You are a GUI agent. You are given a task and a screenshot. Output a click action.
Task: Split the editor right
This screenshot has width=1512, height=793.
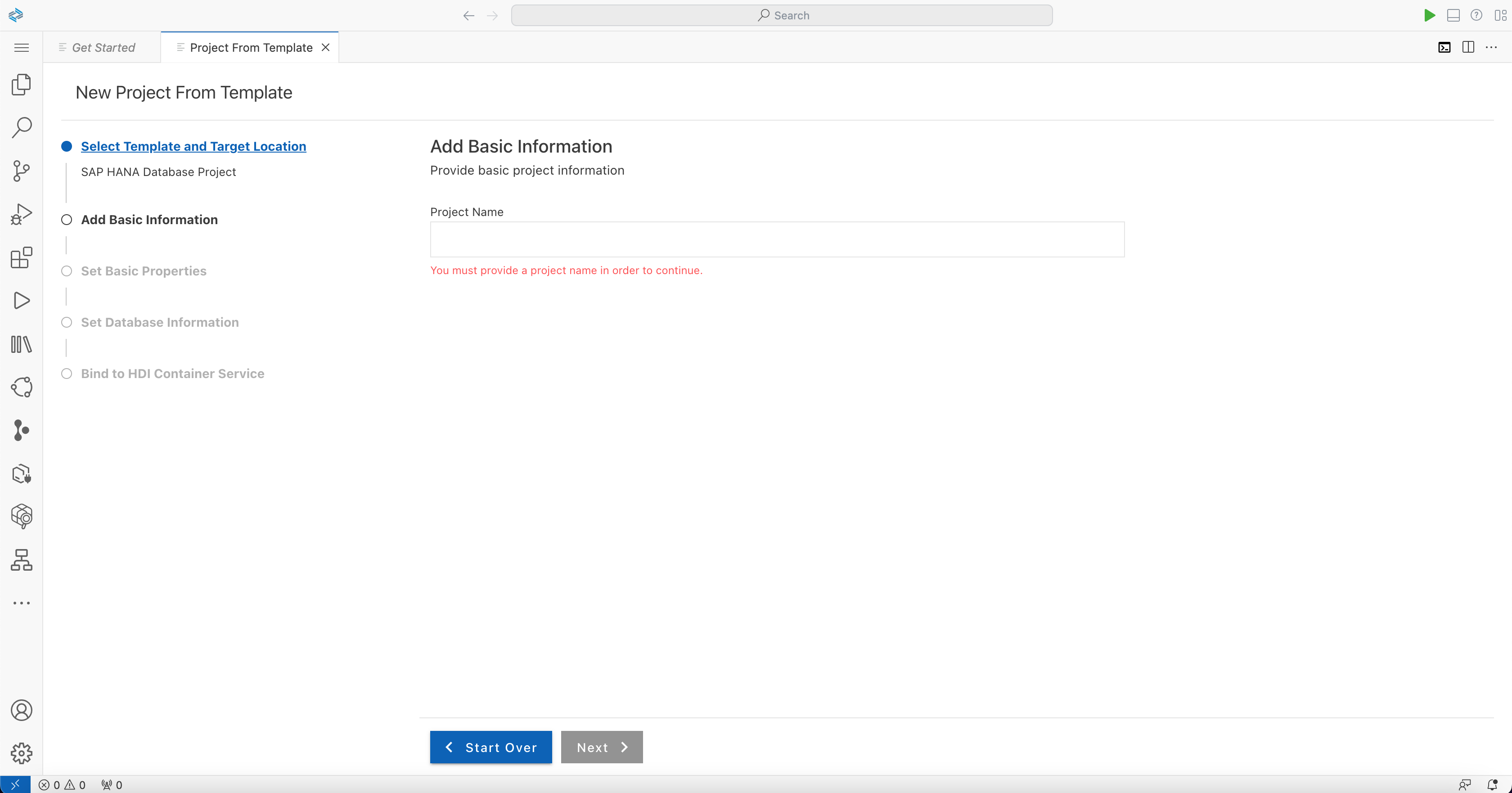coord(1468,47)
